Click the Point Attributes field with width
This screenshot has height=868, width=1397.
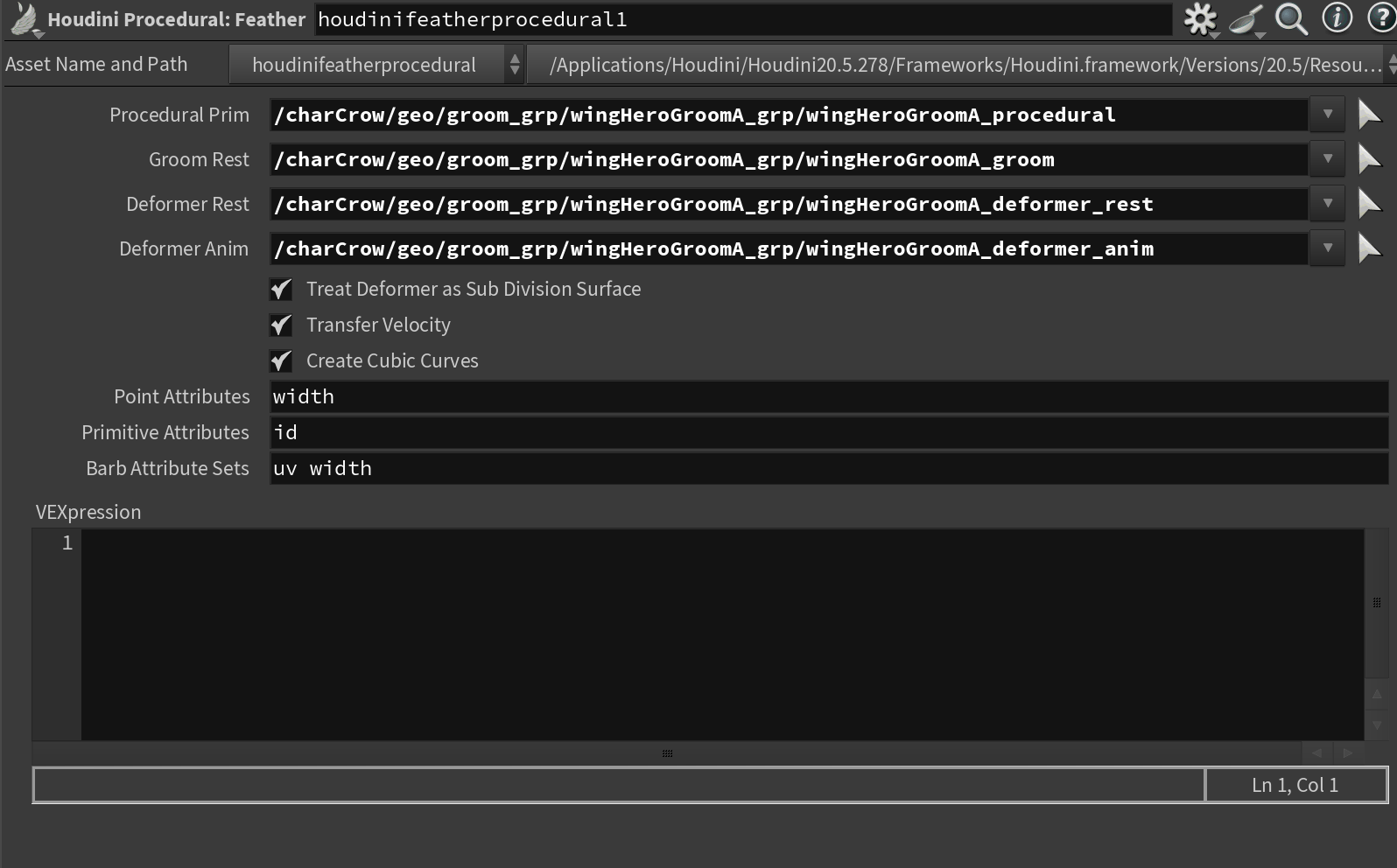tap(829, 396)
